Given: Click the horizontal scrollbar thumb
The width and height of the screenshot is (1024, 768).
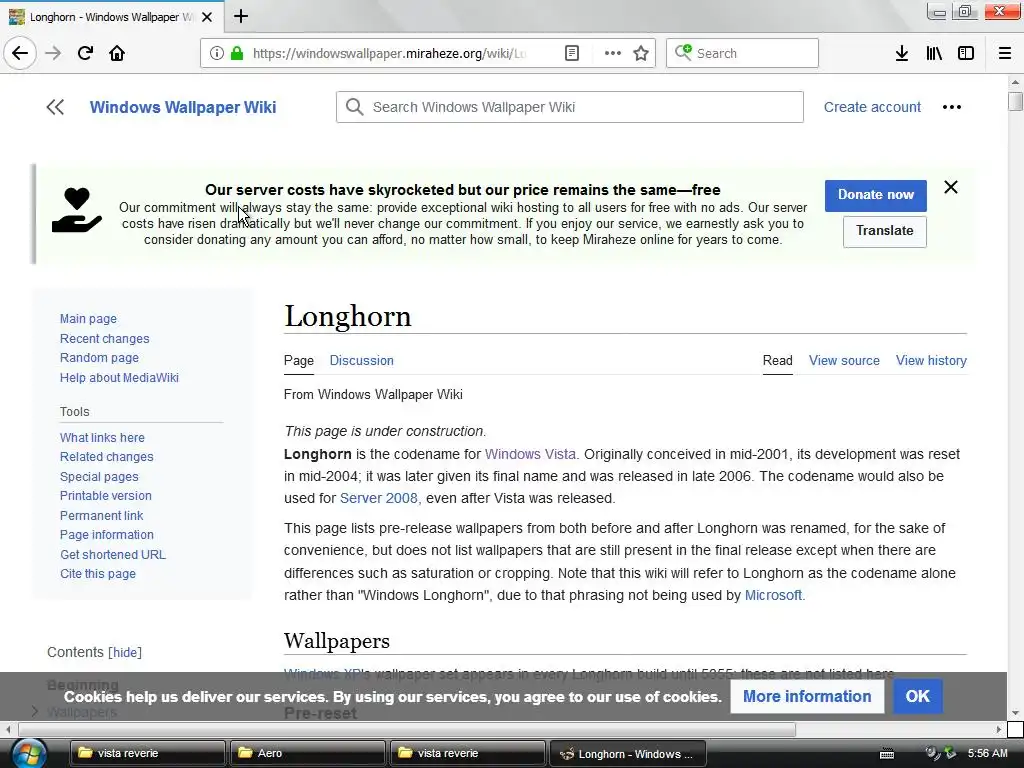Looking at the screenshot, I should (407, 729).
